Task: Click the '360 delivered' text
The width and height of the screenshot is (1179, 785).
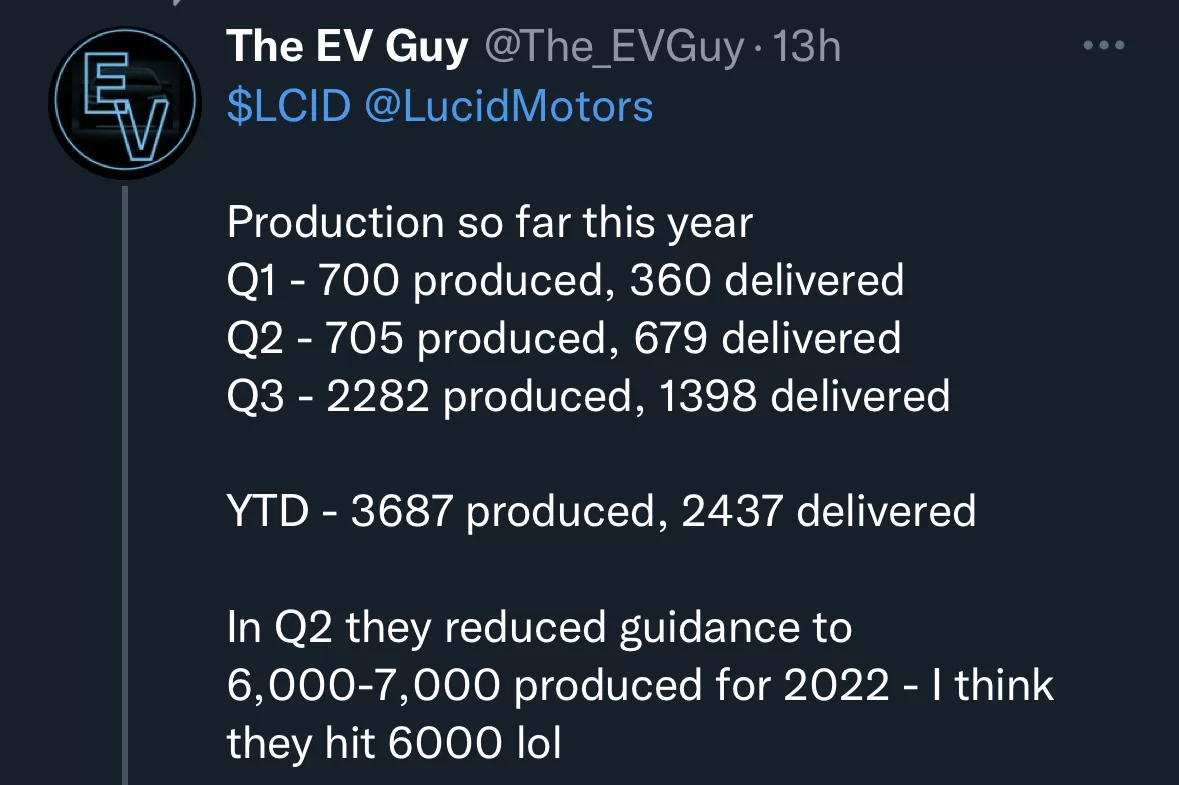Action: click(x=766, y=280)
